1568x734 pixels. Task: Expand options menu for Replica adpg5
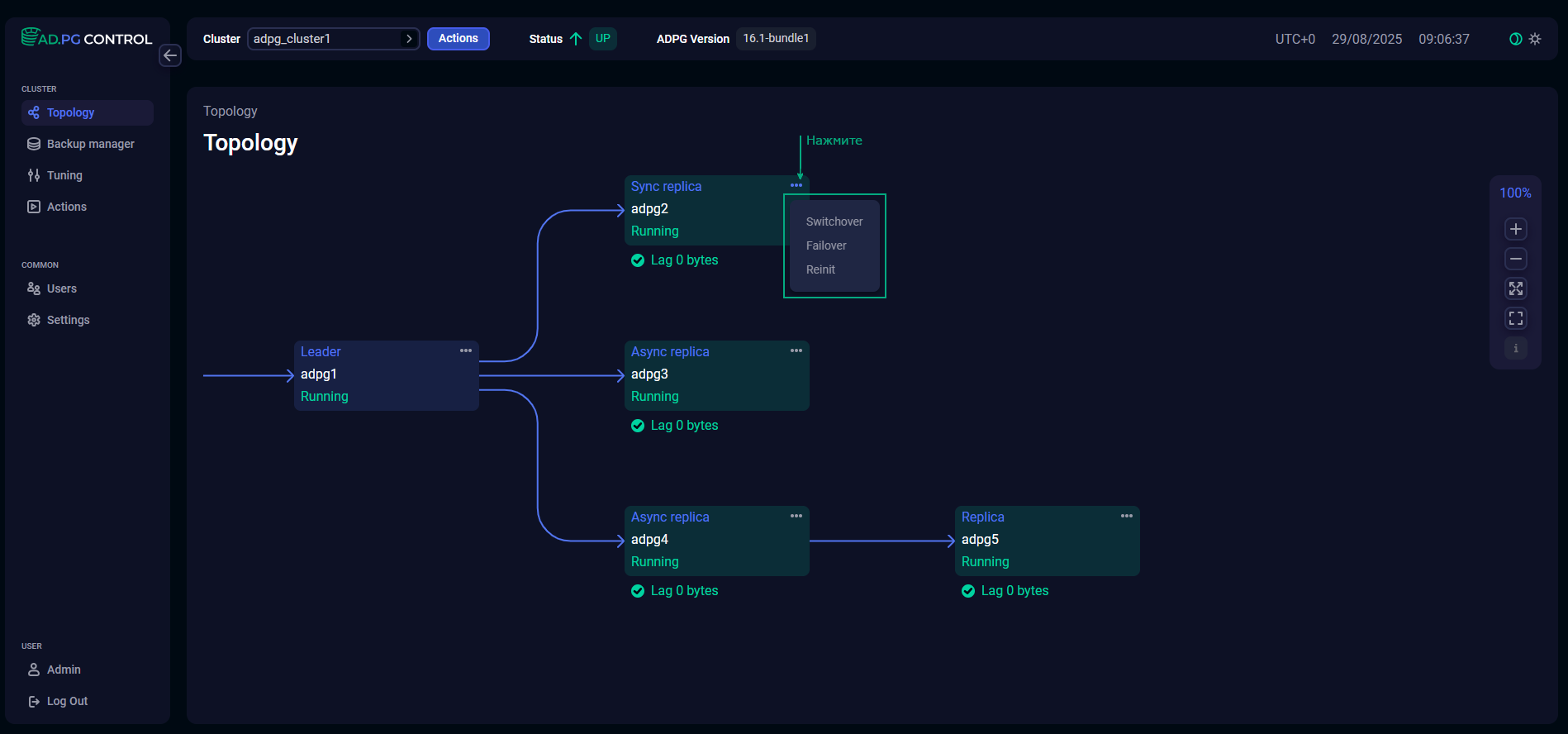pyautogui.click(x=1127, y=516)
